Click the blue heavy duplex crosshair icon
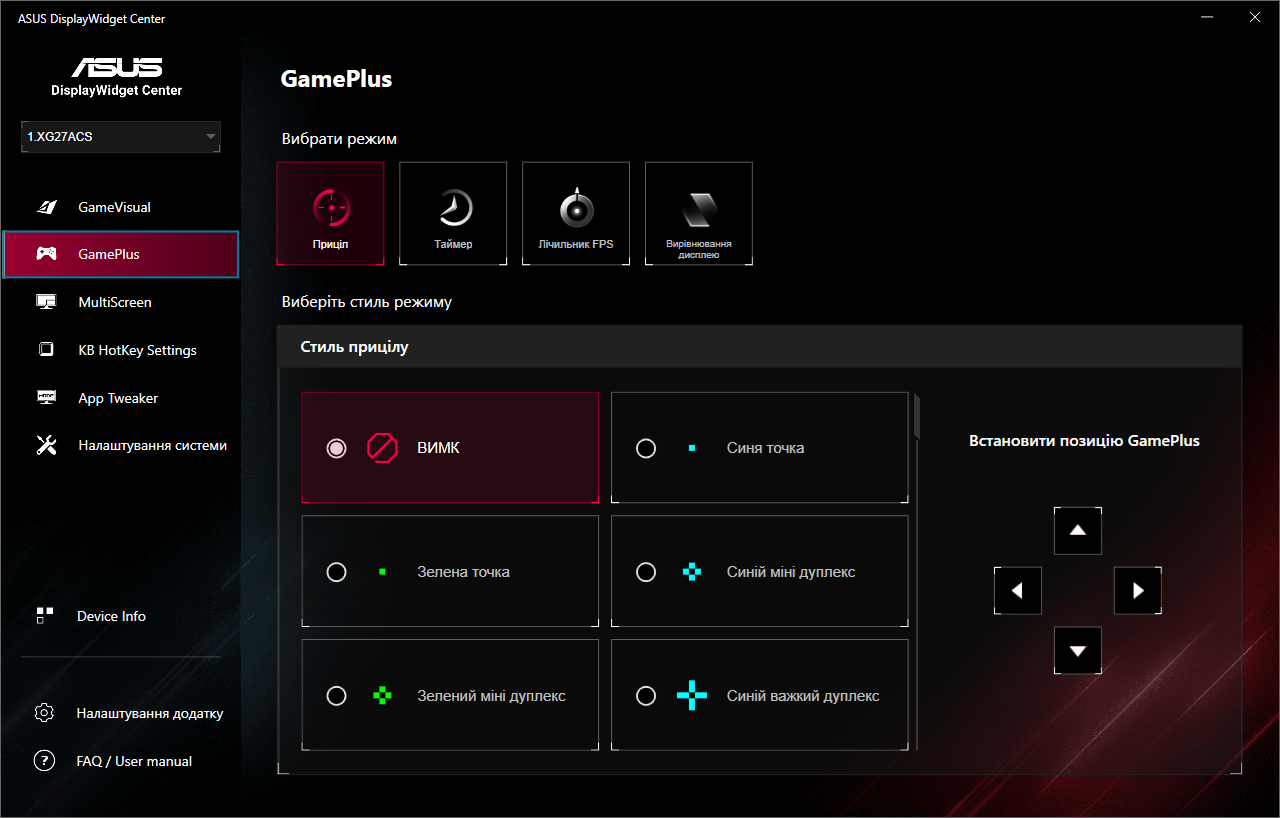The image size is (1280, 818). 692,695
